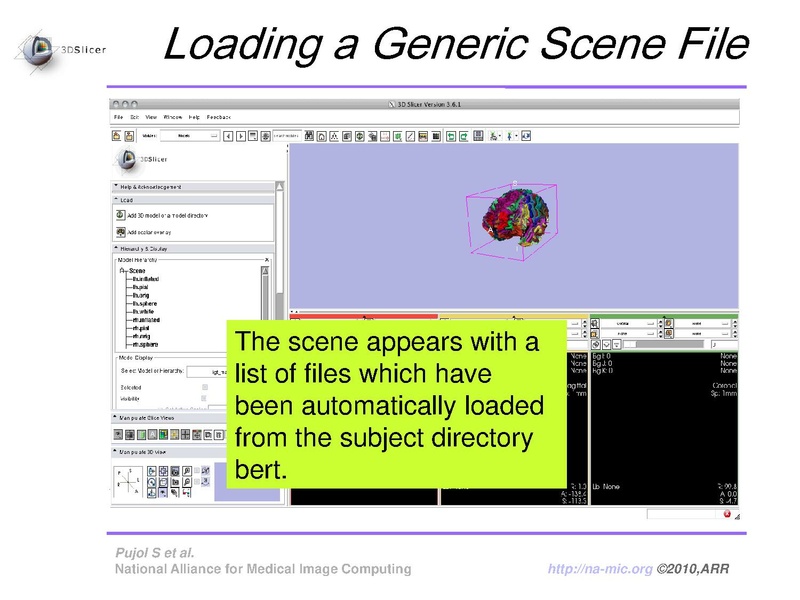Click the undo toolbar icon
The width and height of the screenshot is (800, 600).
(451, 136)
